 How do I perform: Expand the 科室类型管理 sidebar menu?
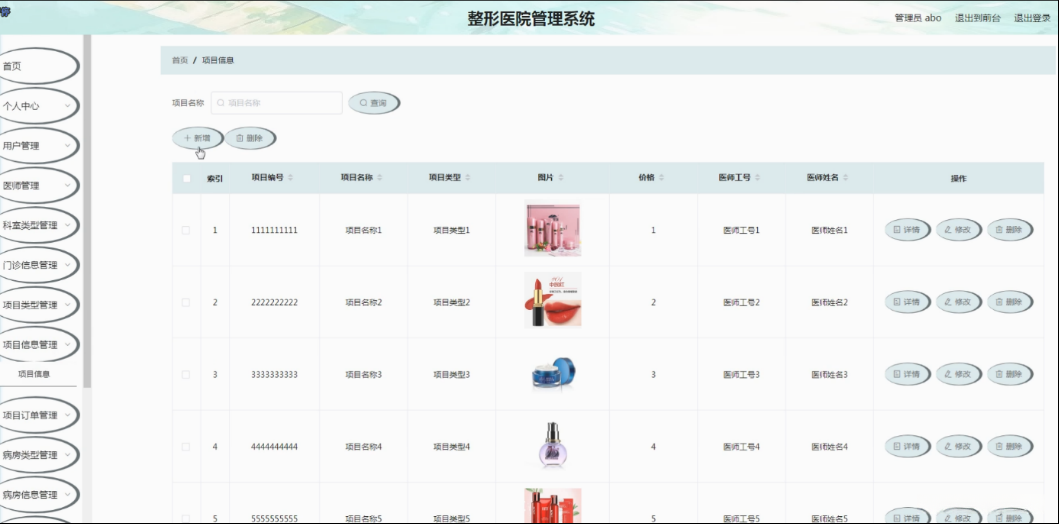tap(37, 226)
